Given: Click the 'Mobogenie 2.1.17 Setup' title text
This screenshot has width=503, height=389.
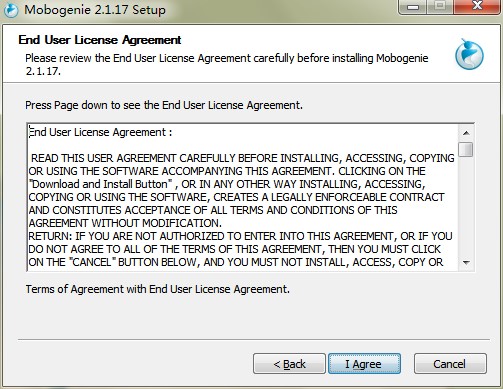Looking at the screenshot, I should (x=95, y=10).
